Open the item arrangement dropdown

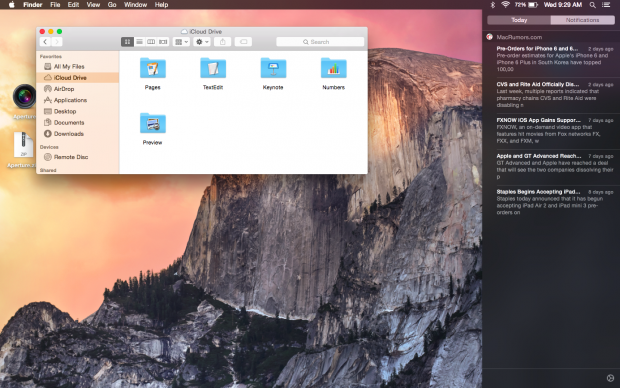tap(181, 42)
